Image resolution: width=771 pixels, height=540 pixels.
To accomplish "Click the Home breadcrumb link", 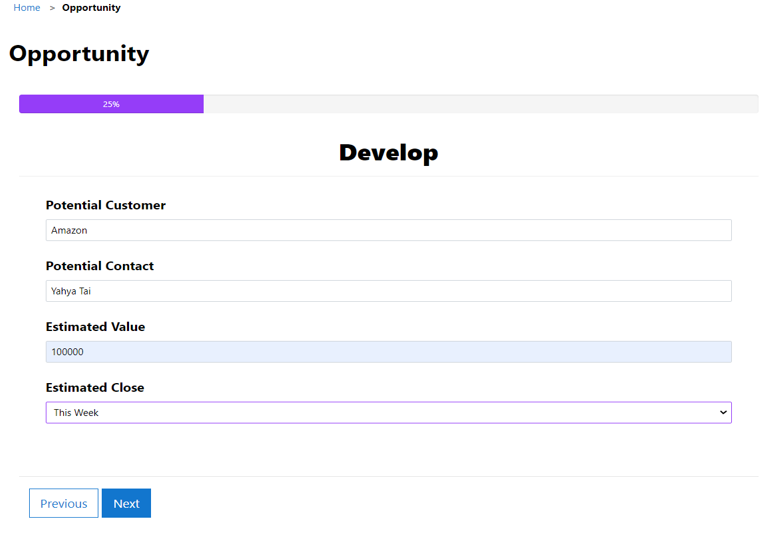I will [27, 8].
